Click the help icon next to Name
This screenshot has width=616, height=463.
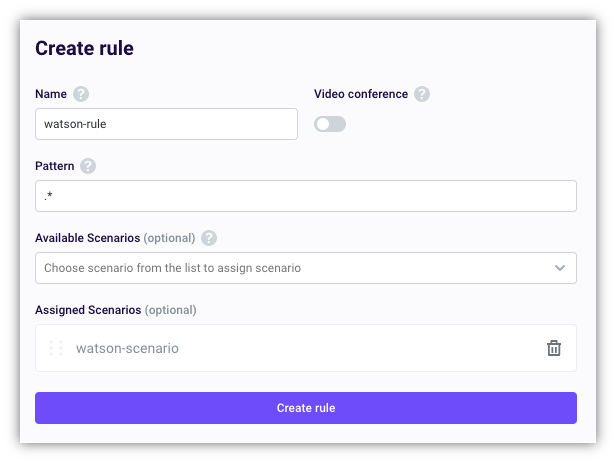click(x=81, y=94)
